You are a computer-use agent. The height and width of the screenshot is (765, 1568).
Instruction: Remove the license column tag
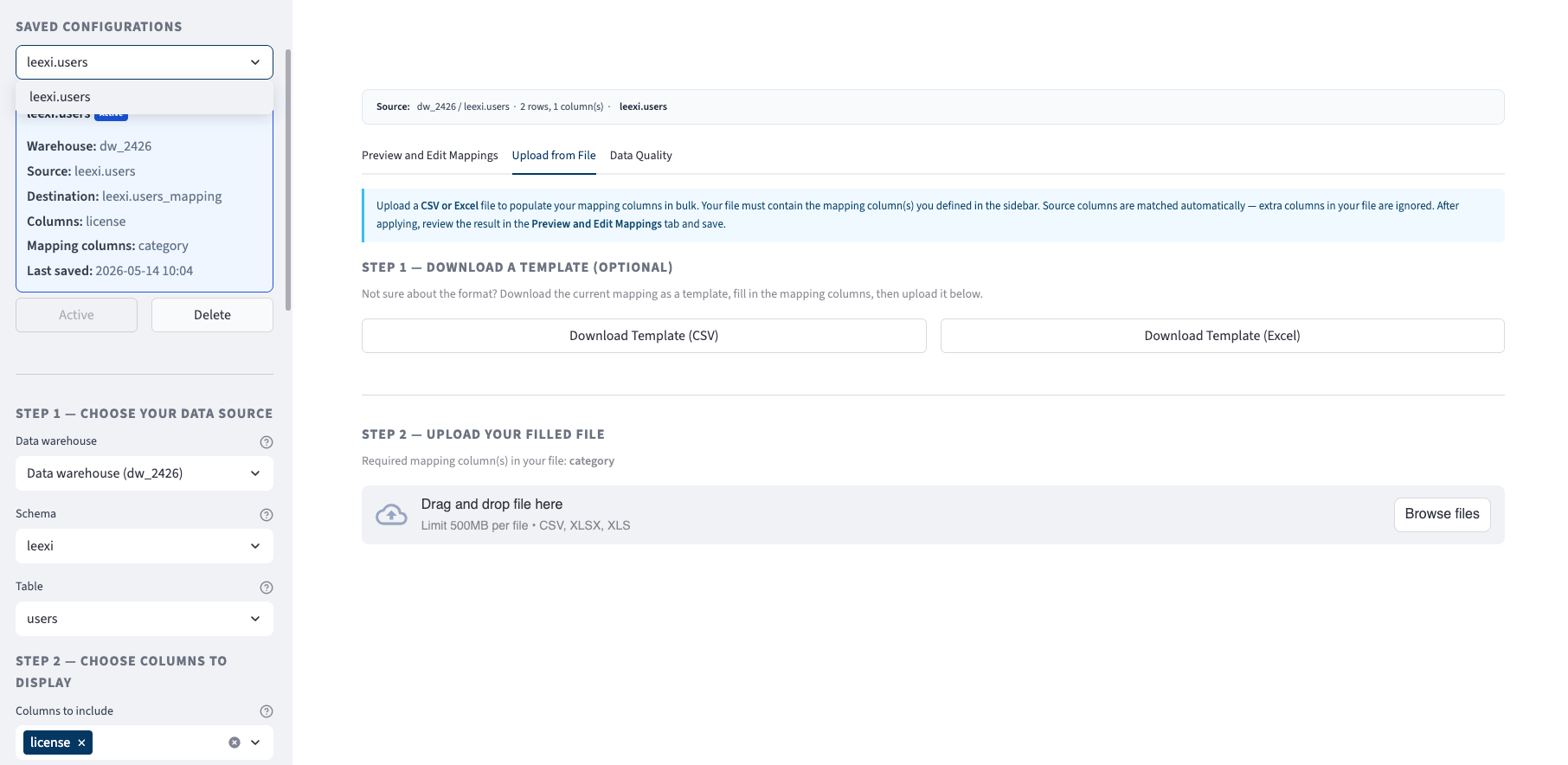[81, 742]
